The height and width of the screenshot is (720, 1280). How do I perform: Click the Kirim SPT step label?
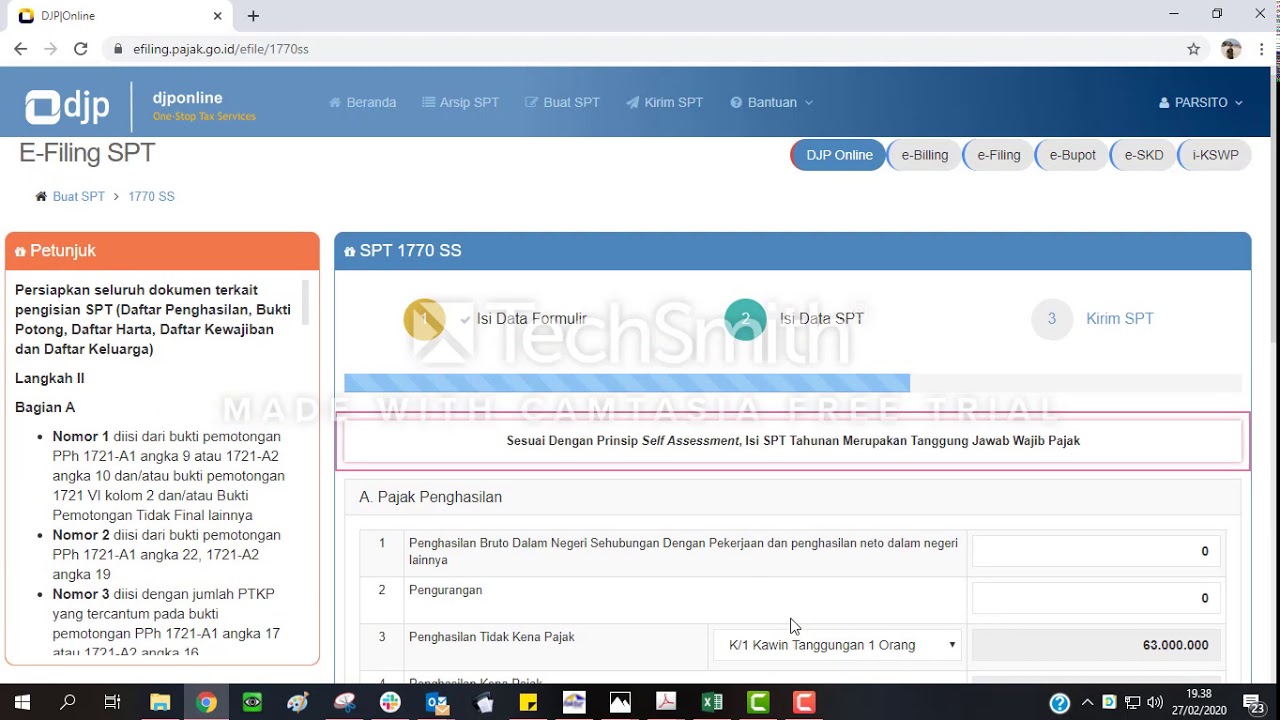click(1120, 319)
